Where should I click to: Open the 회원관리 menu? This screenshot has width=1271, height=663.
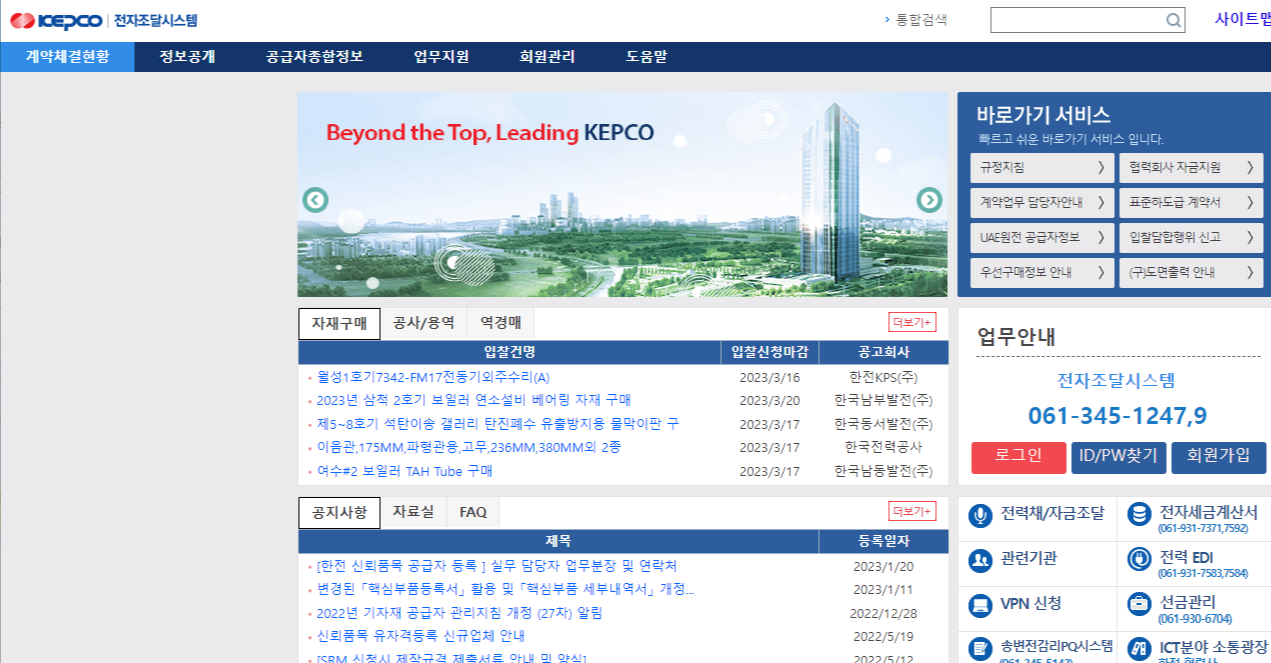pos(547,57)
